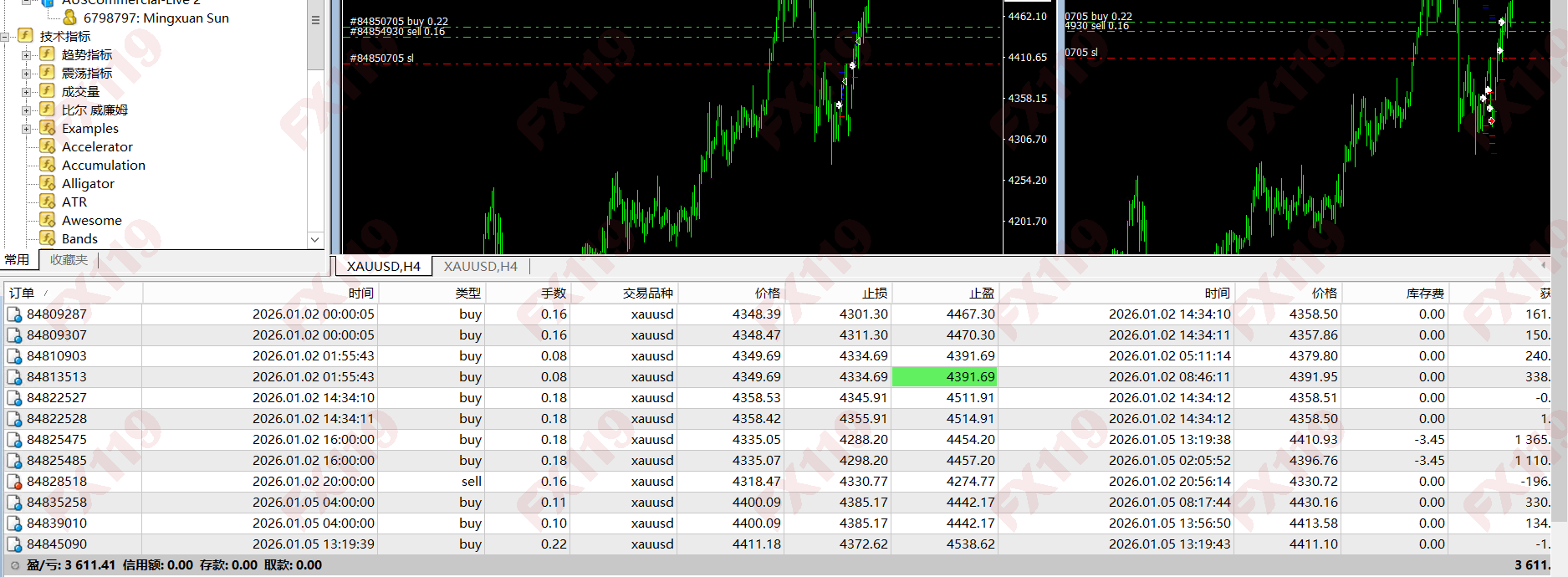Screen dimensions: 1568x577
Task: Click the Bands indicator icon
Action: click(48, 238)
